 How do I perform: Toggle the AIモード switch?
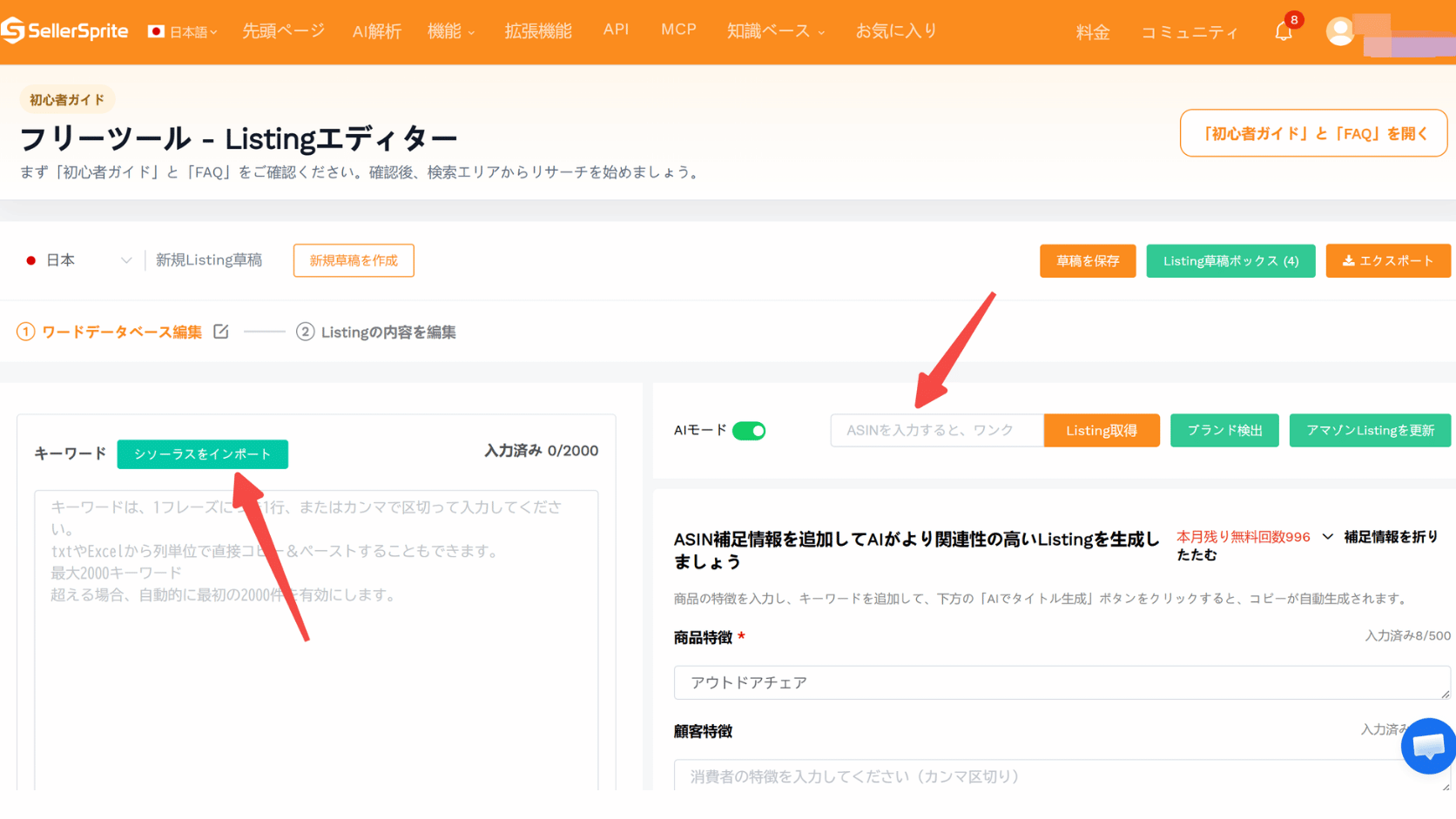tap(749, 431)
